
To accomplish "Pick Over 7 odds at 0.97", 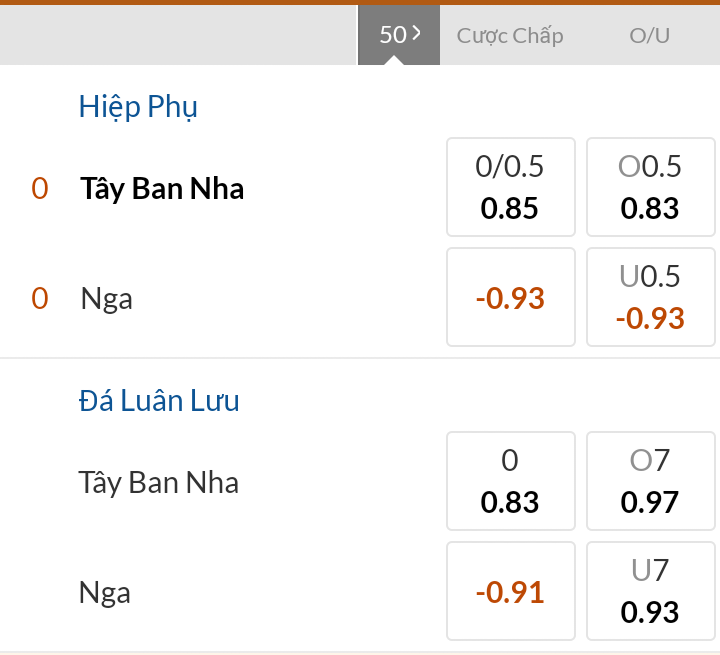I will tap(650, 481).
